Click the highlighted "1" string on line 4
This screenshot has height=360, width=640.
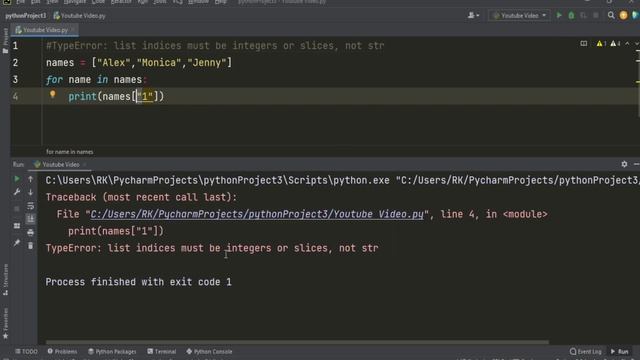145,96
